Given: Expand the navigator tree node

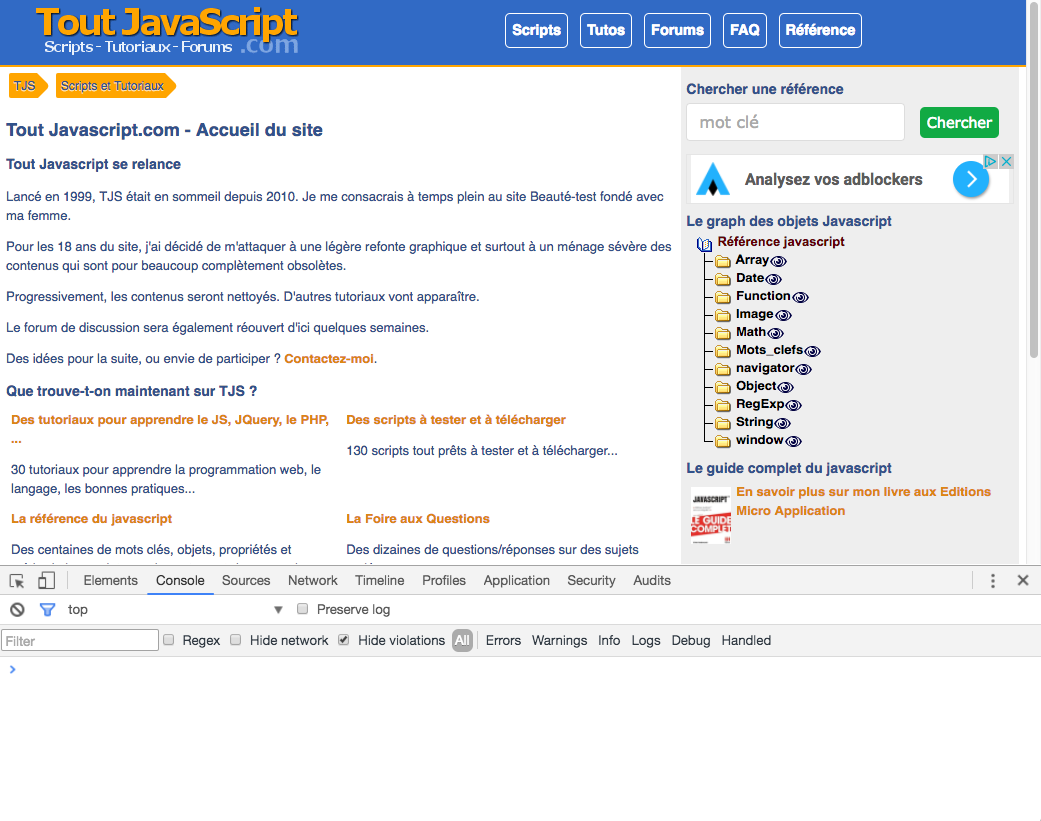Looking at the screenshot, I should tap(765, 368).
